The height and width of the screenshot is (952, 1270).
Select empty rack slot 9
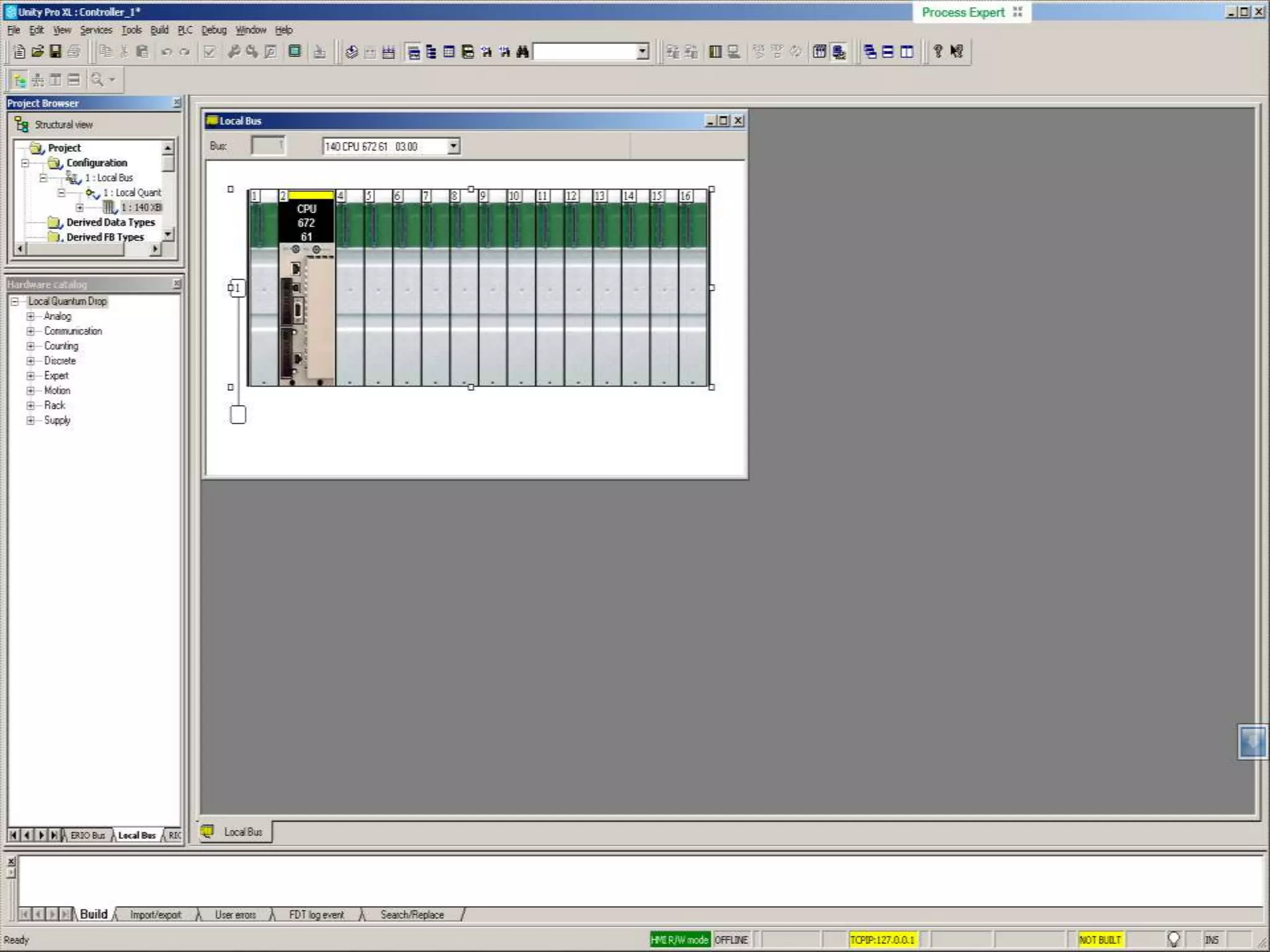(493, 297)
